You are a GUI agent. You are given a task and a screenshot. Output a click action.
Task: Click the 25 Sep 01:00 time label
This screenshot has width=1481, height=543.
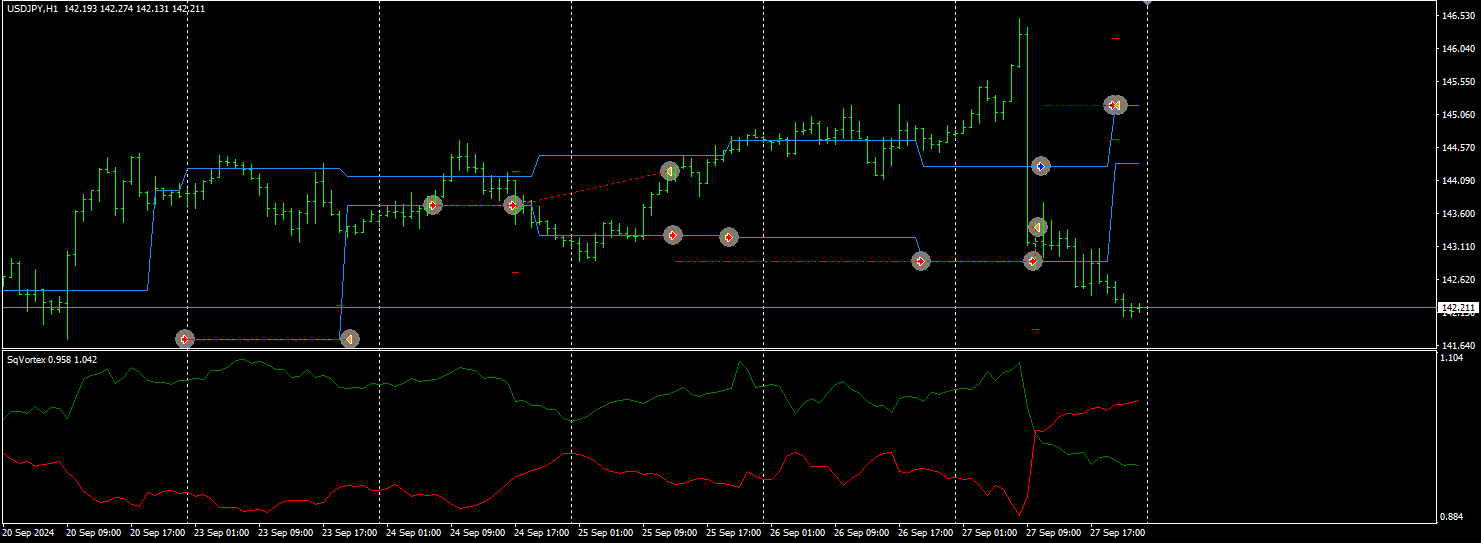point(605,533)
